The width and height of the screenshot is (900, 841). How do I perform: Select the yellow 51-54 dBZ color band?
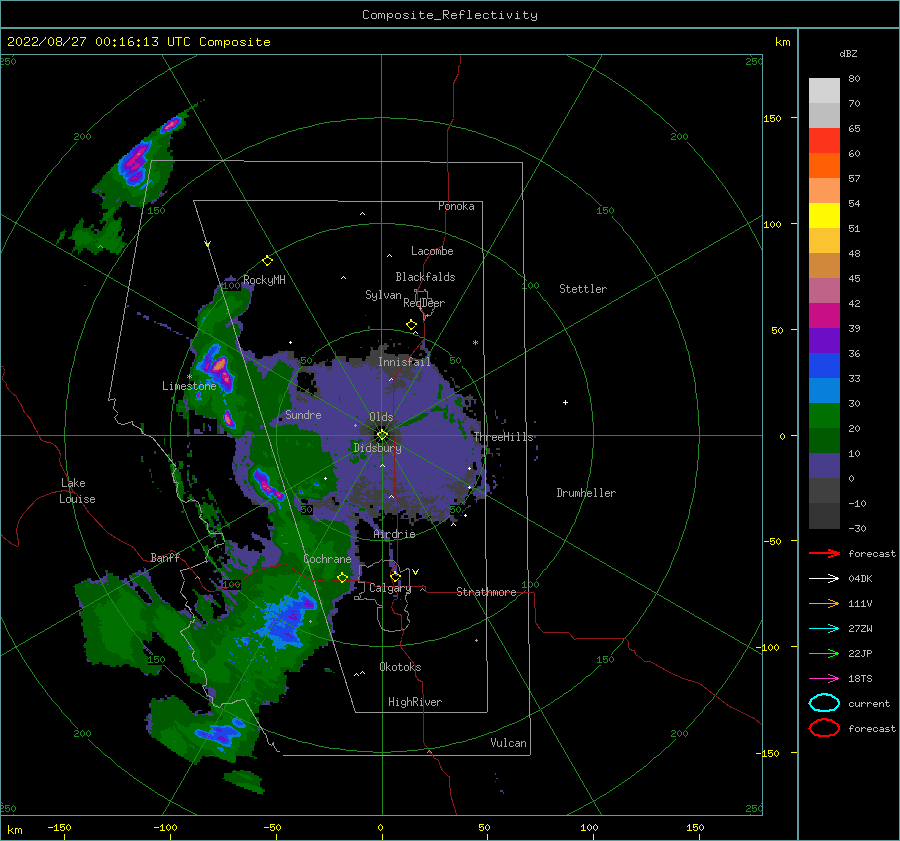point(824,216)
